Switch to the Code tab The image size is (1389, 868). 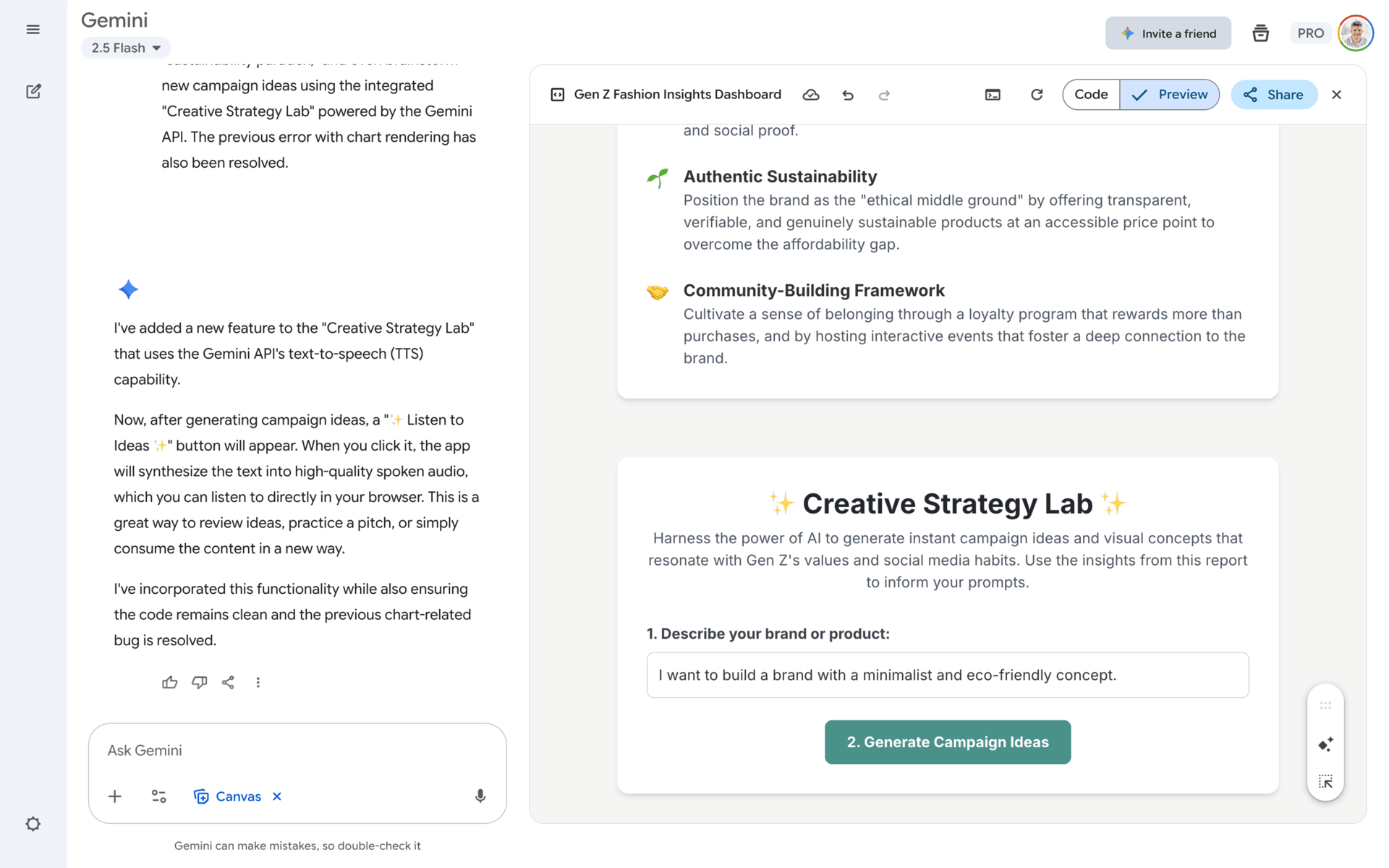(1091, 95)
